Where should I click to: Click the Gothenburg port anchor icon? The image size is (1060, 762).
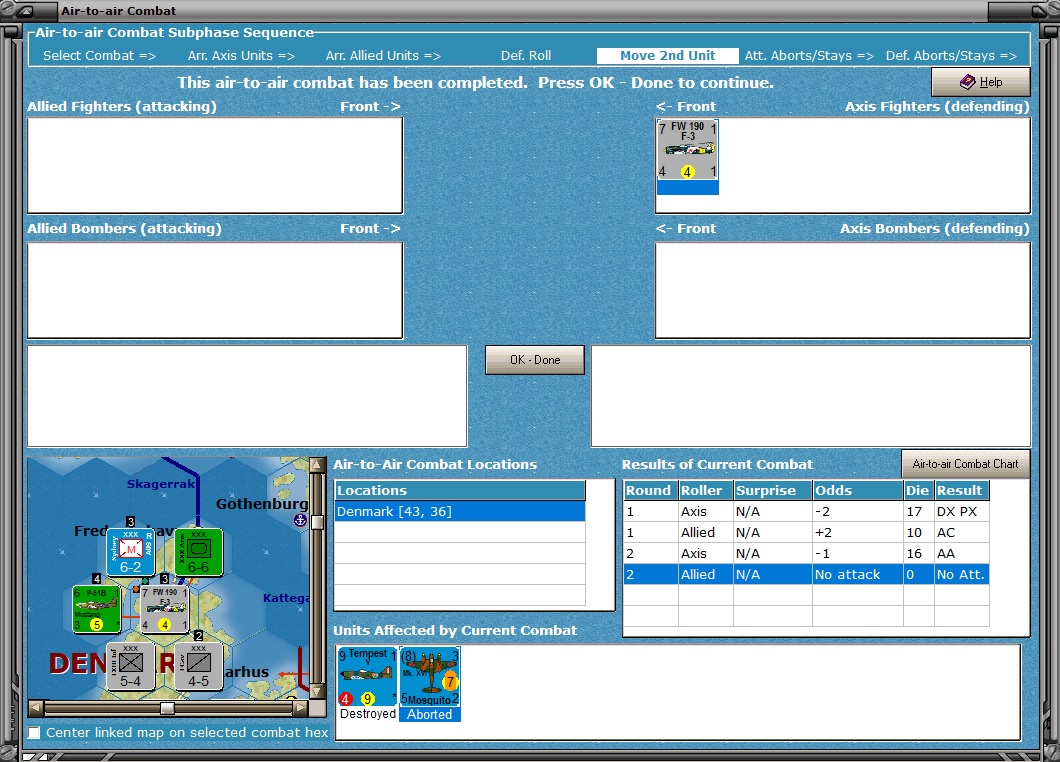tap(300, 520)
